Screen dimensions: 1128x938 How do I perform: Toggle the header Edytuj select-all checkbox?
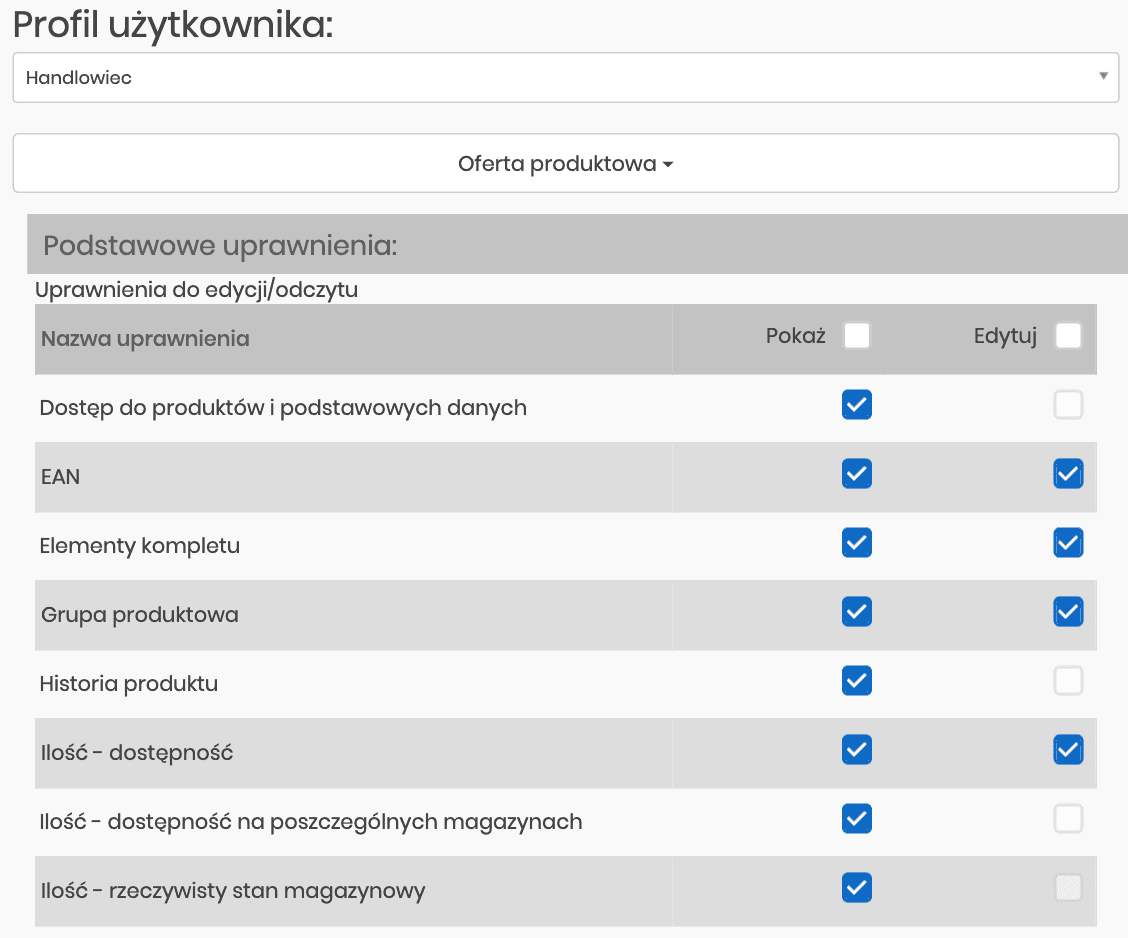coord(1068,336)
